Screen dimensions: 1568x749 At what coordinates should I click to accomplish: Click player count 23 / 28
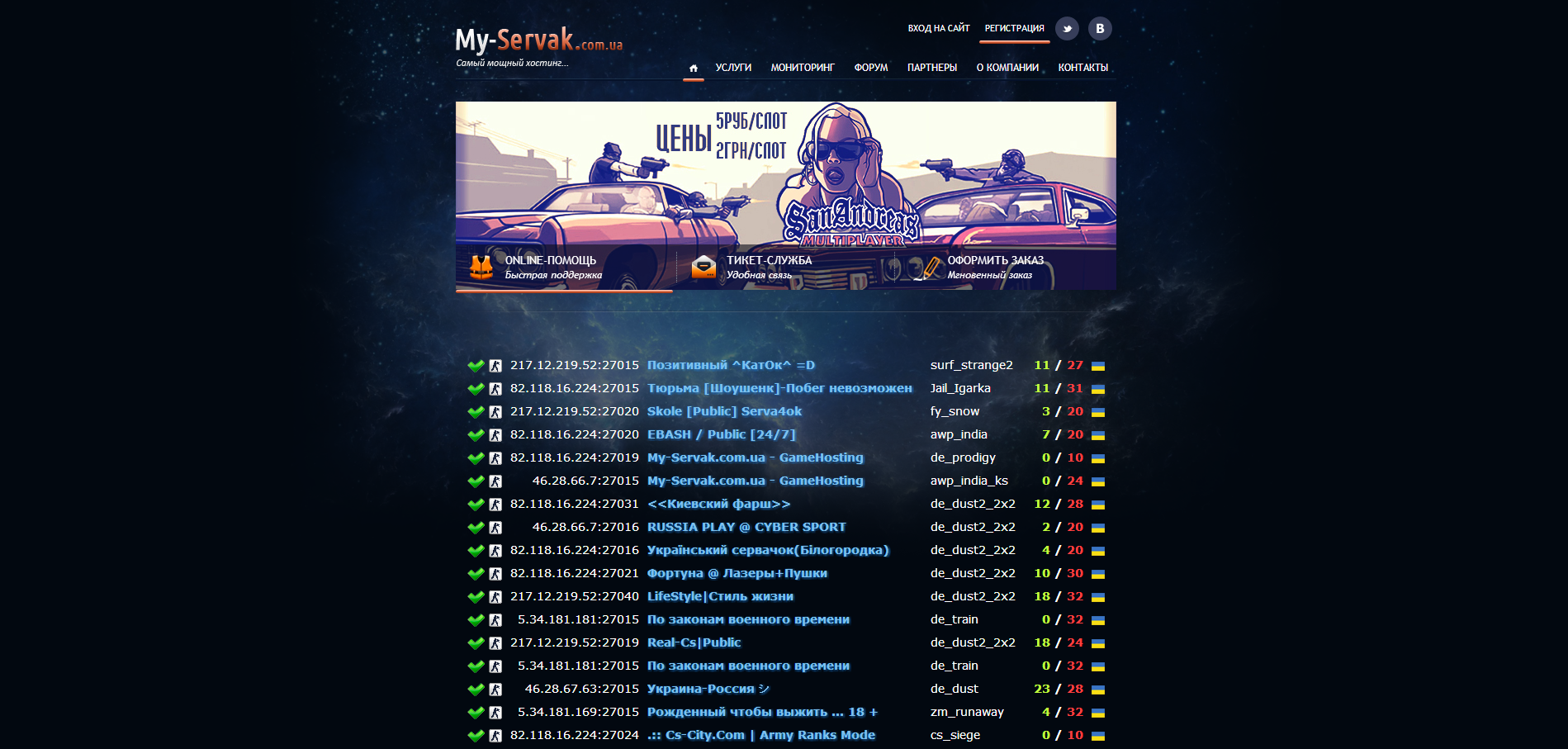(1059, 689)
